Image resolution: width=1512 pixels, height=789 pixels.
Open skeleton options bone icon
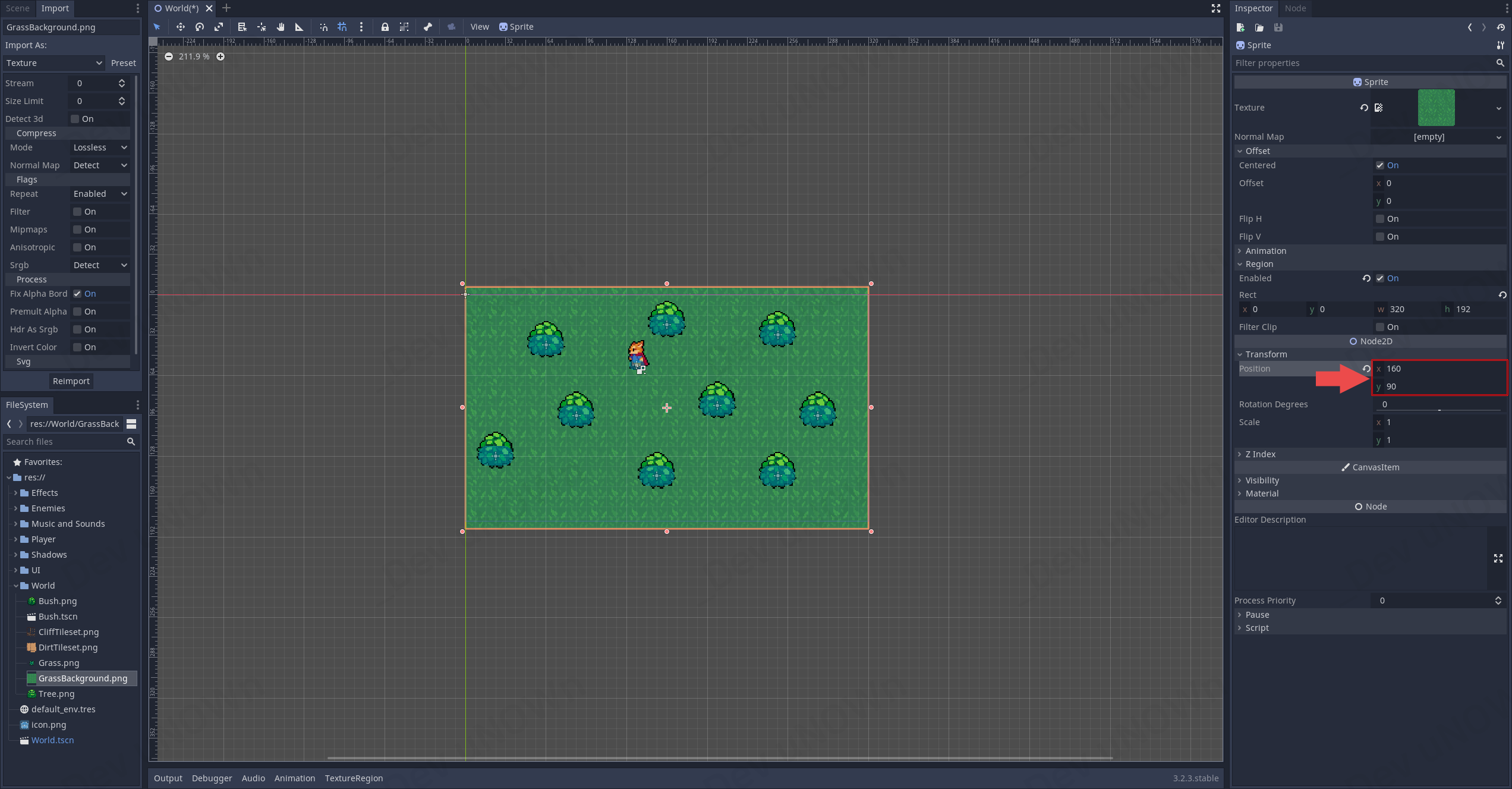coord(428,27)
